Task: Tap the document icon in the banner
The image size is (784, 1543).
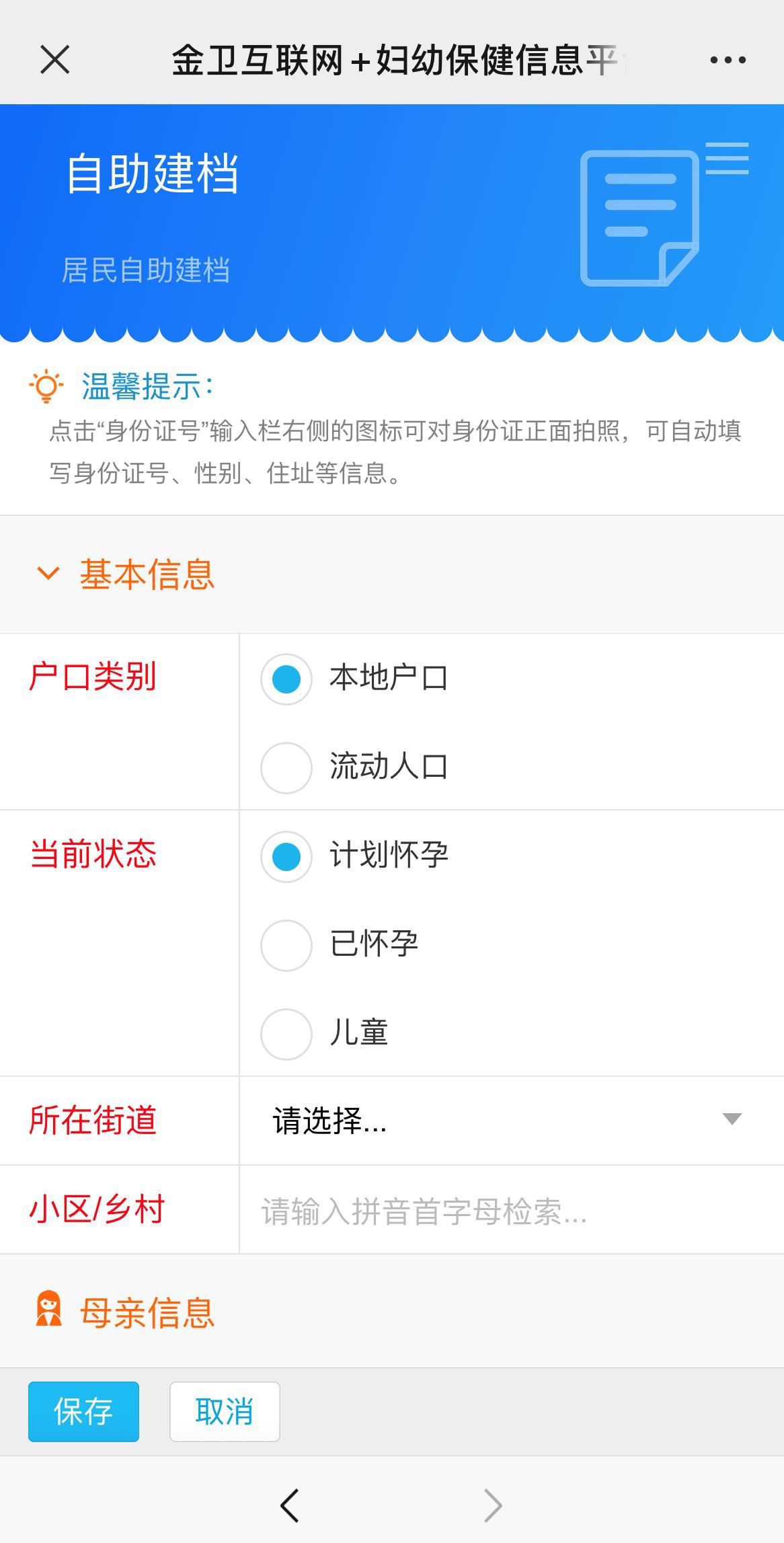Action: pyautogui.click(x=639, y=217)
